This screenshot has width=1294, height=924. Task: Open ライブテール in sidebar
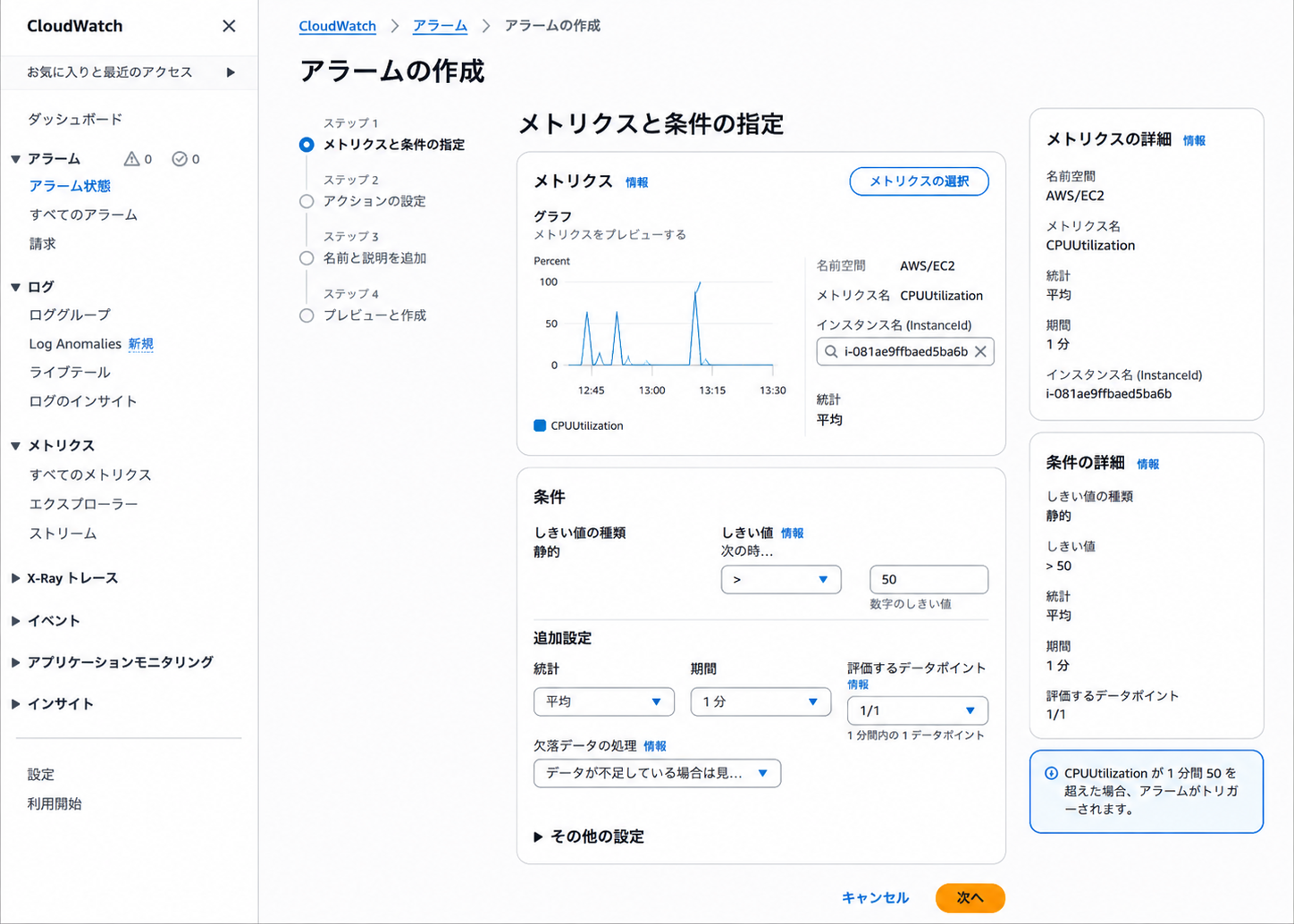70,372
